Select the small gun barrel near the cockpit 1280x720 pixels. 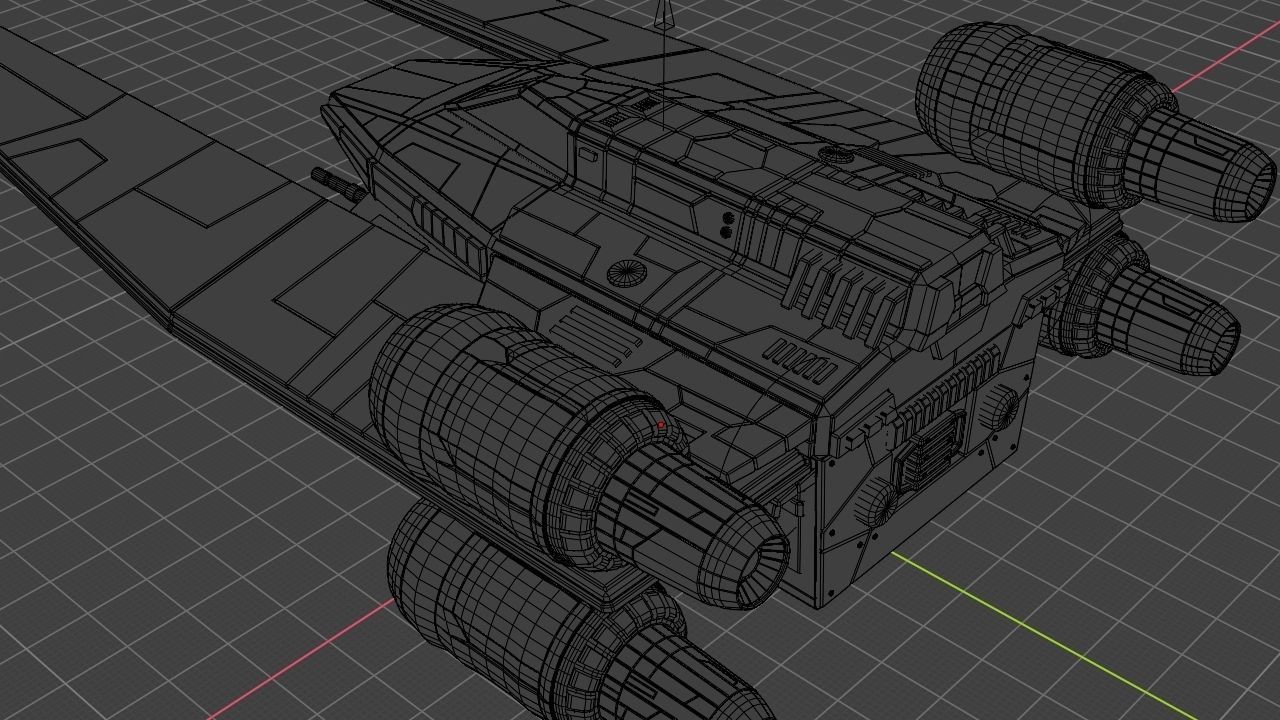pyautogui.click(x=337, y=183)
